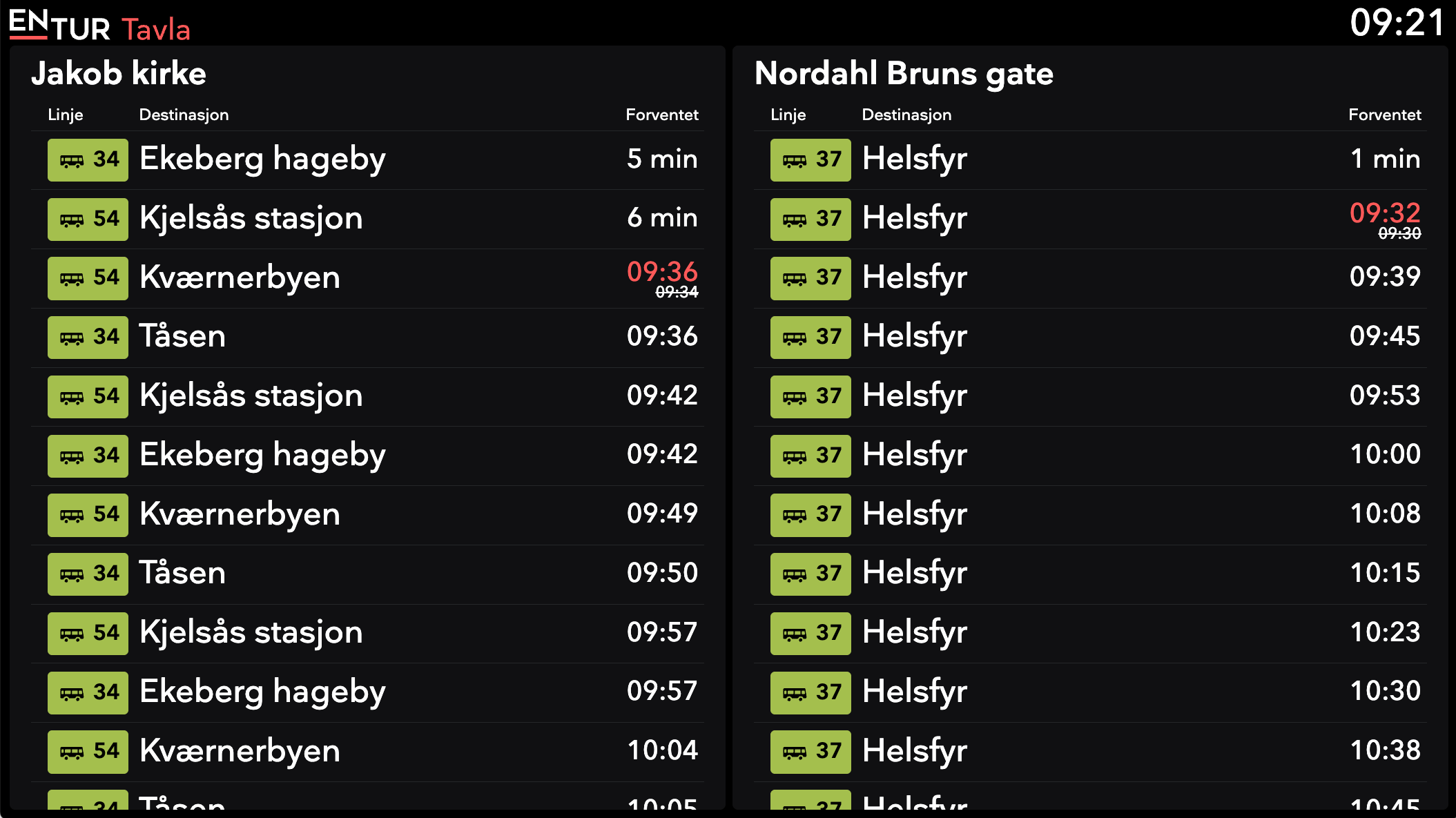Screen dimensions: 1456x818
Task: Click the Forventet column header under Jakob kirke
Action: click(x=662, y=115)
